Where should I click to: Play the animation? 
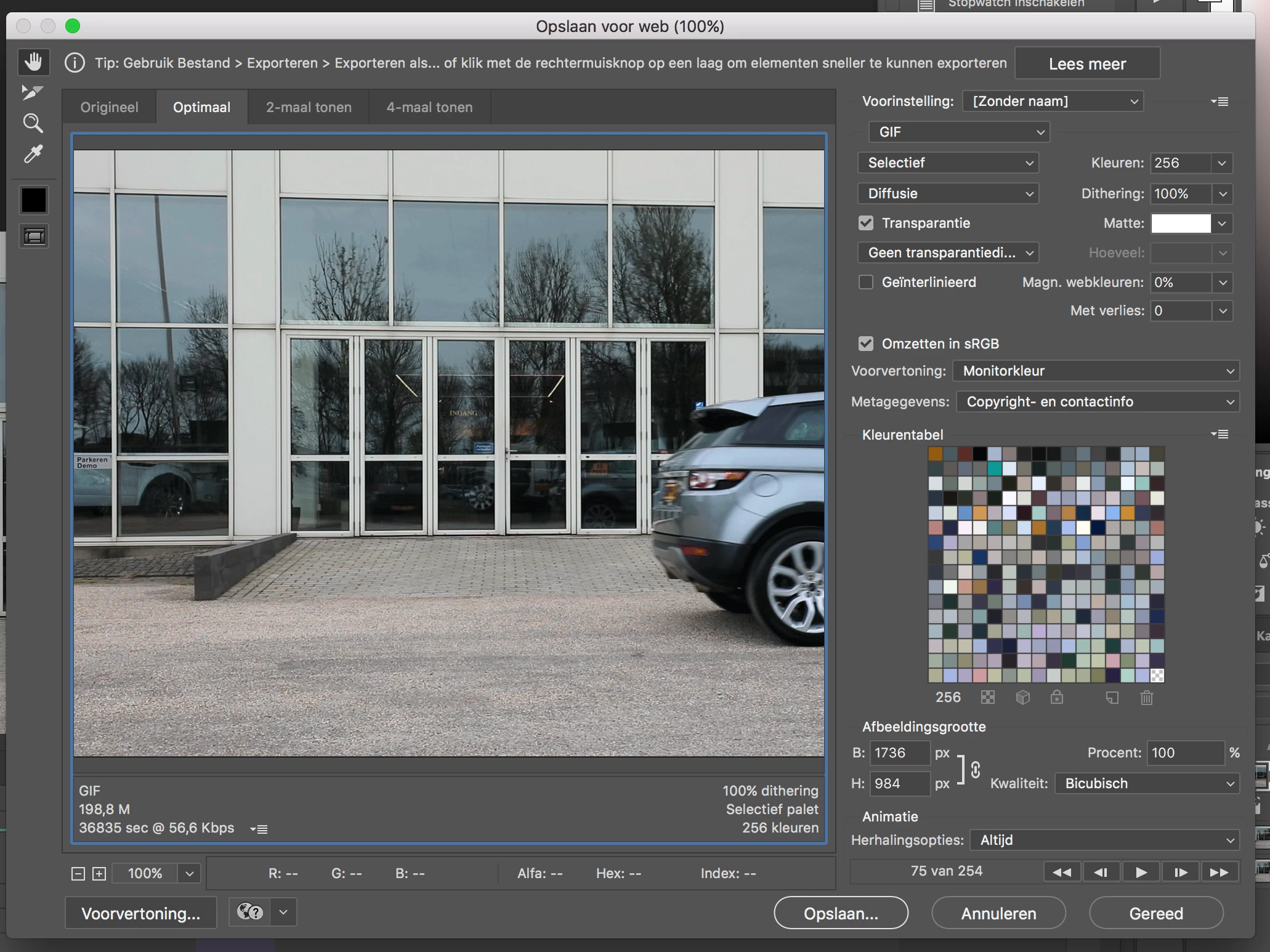click(1141, 872)
